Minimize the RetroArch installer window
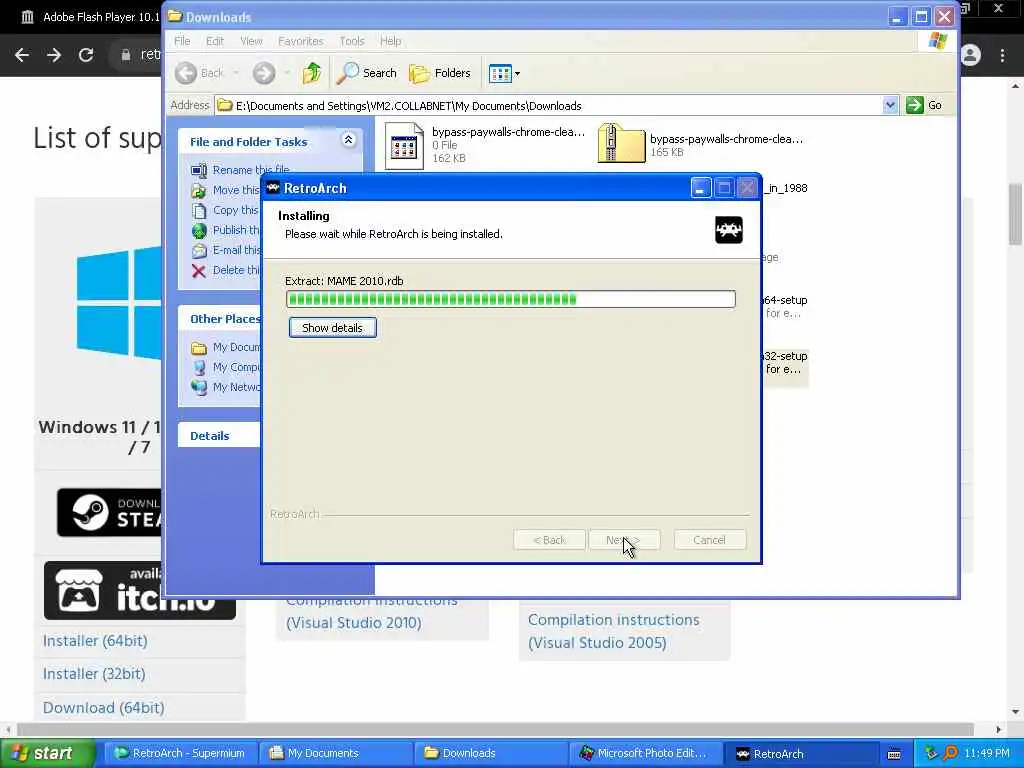 [700, 188]
